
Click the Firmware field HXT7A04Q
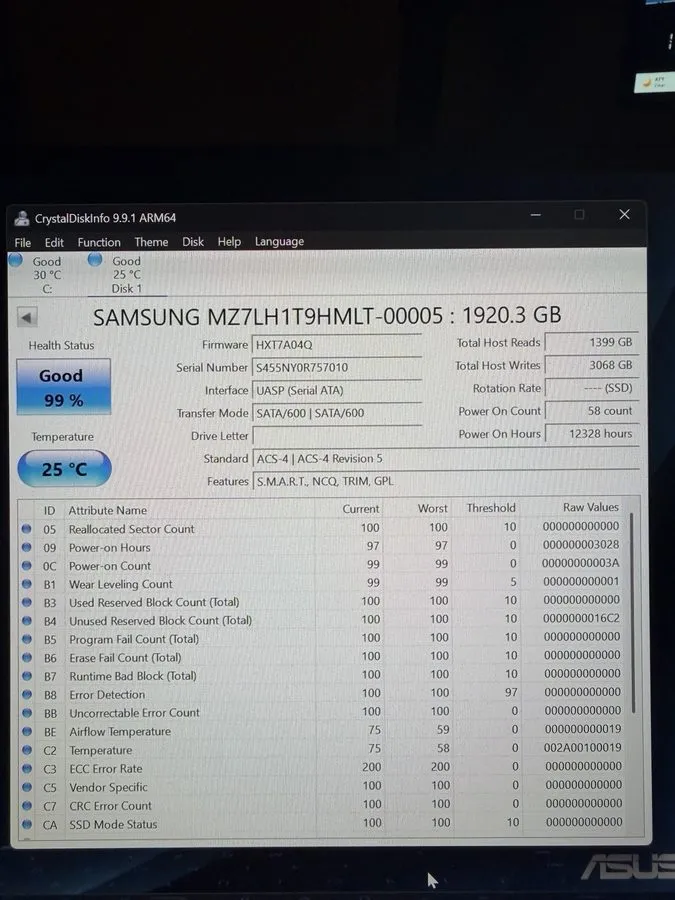point(337,344)
